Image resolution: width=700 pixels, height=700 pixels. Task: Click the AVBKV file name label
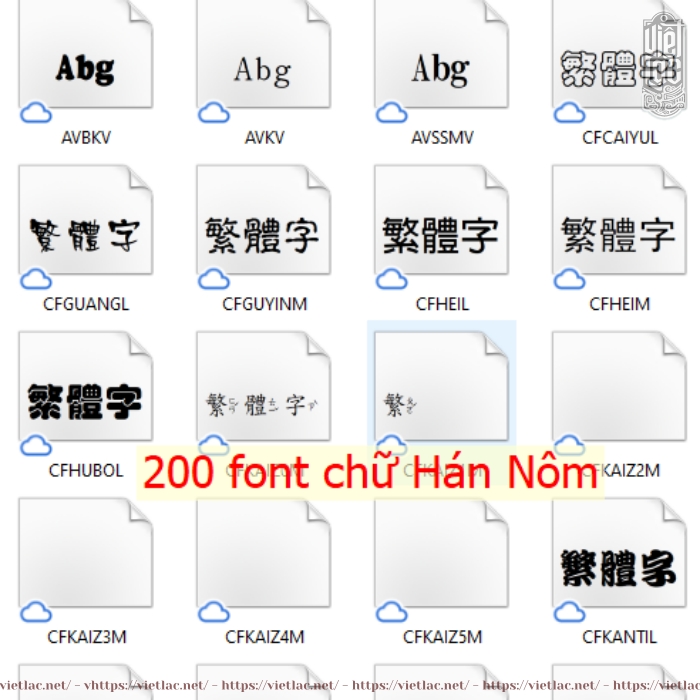coord(86,138)
